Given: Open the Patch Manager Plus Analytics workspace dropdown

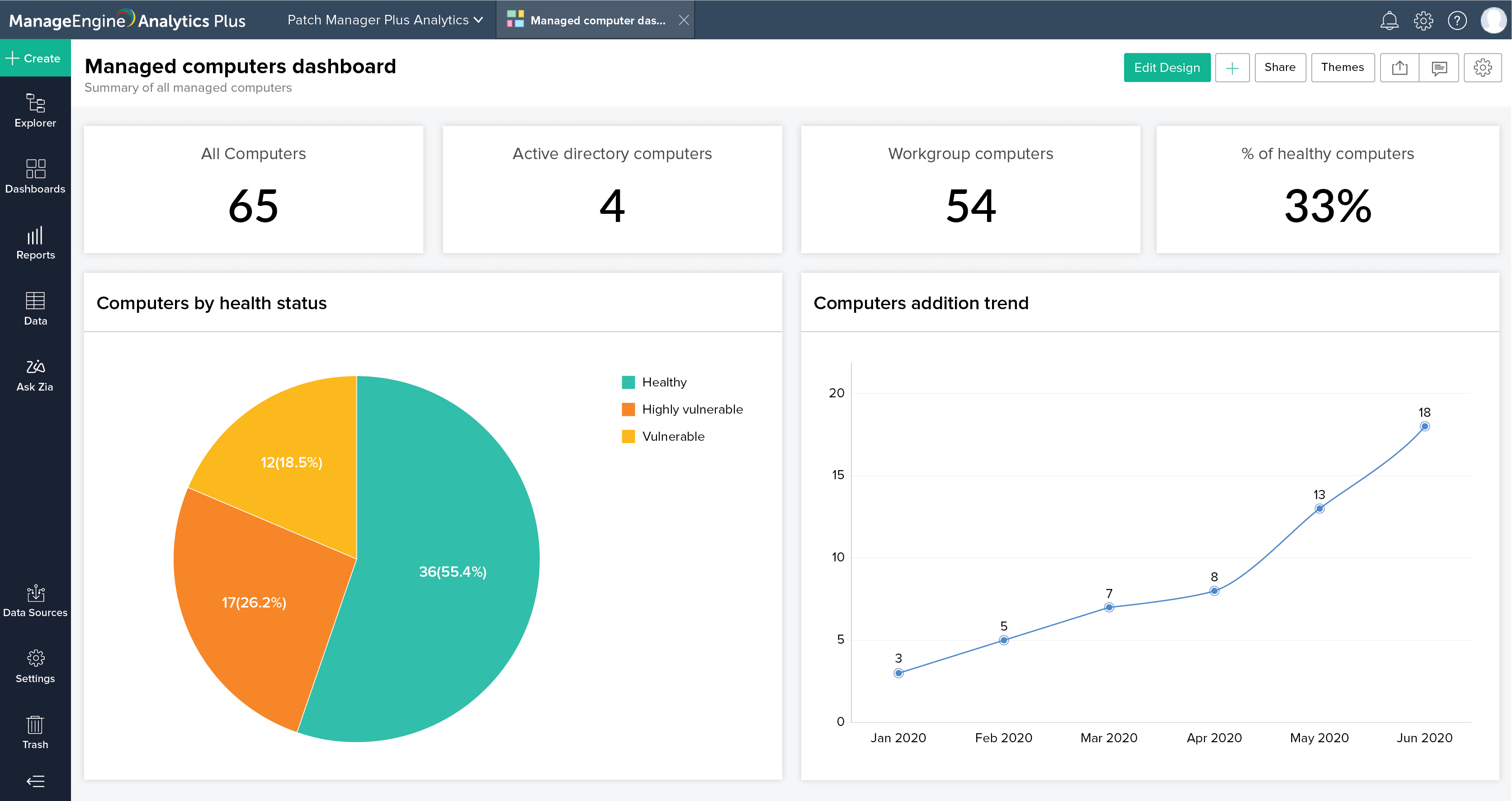Looking at the screenshot, I should [x=384, y=19].
